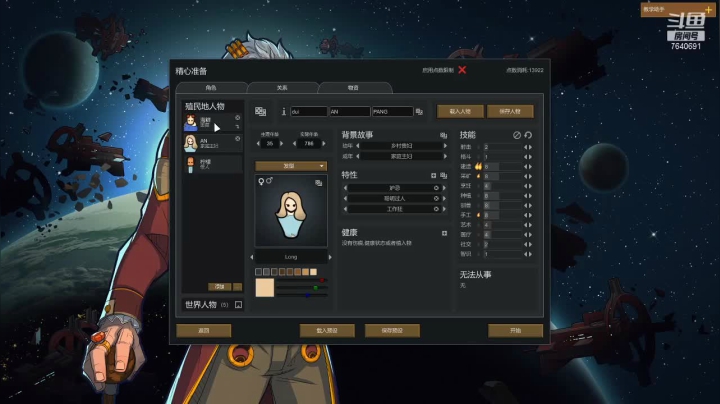
Task: Randomize the entire character with dice icon
Action: [260, 112]
